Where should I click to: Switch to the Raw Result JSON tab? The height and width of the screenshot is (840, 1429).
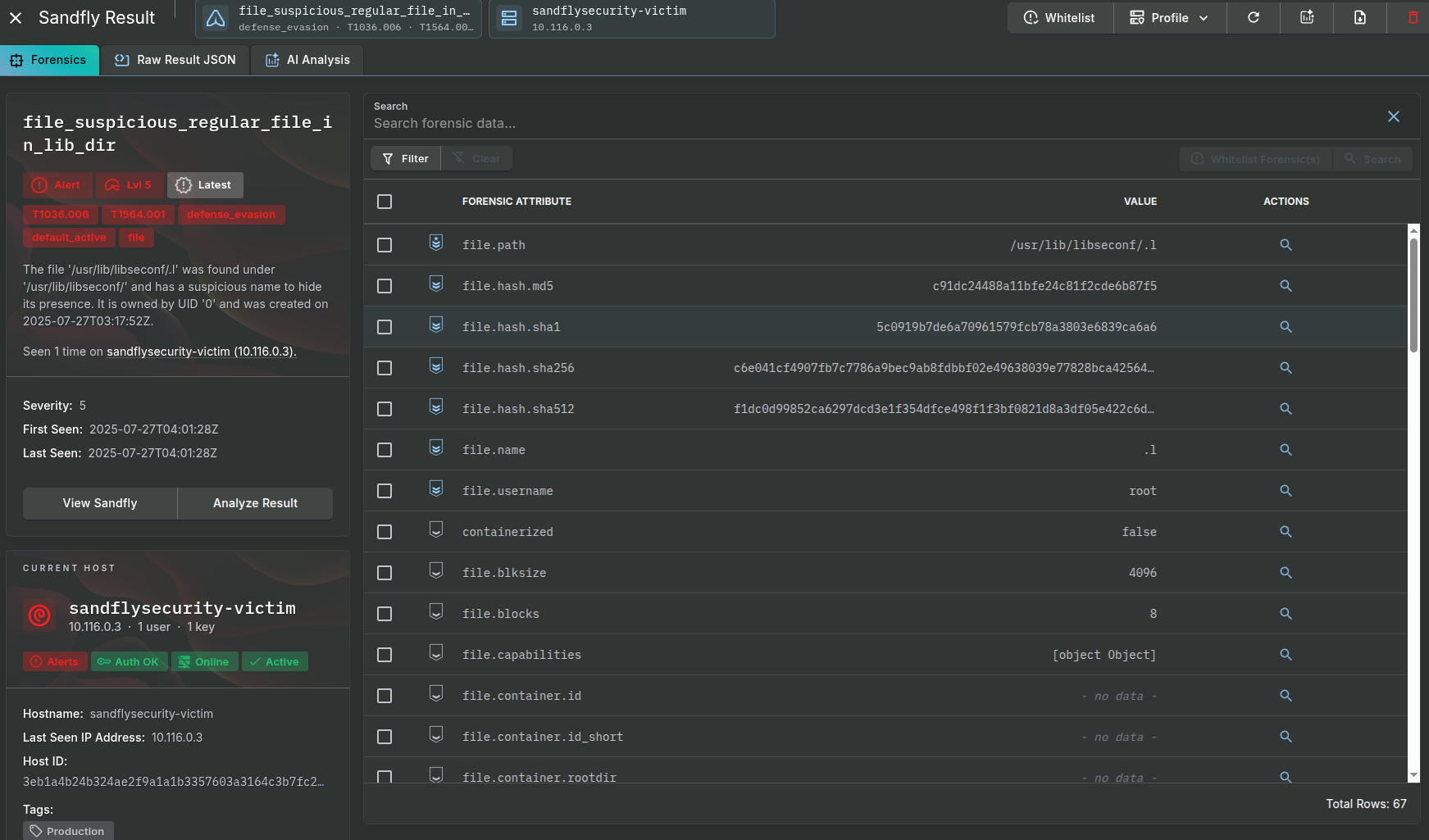(174, 59)
